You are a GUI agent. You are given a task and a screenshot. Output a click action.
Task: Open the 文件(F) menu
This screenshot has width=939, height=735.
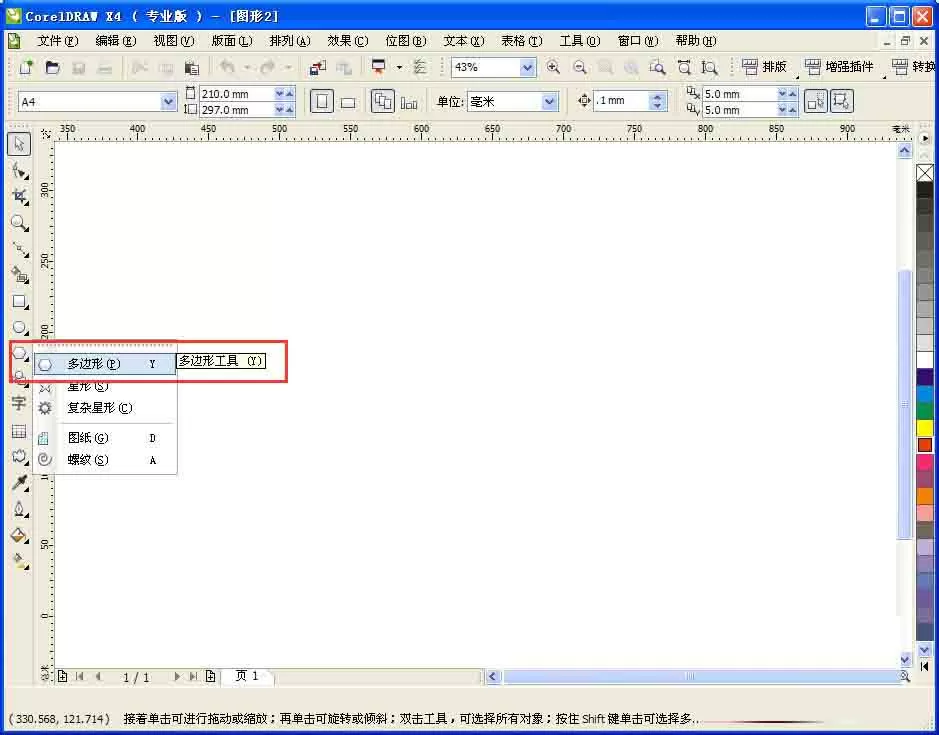pos(57,41)
